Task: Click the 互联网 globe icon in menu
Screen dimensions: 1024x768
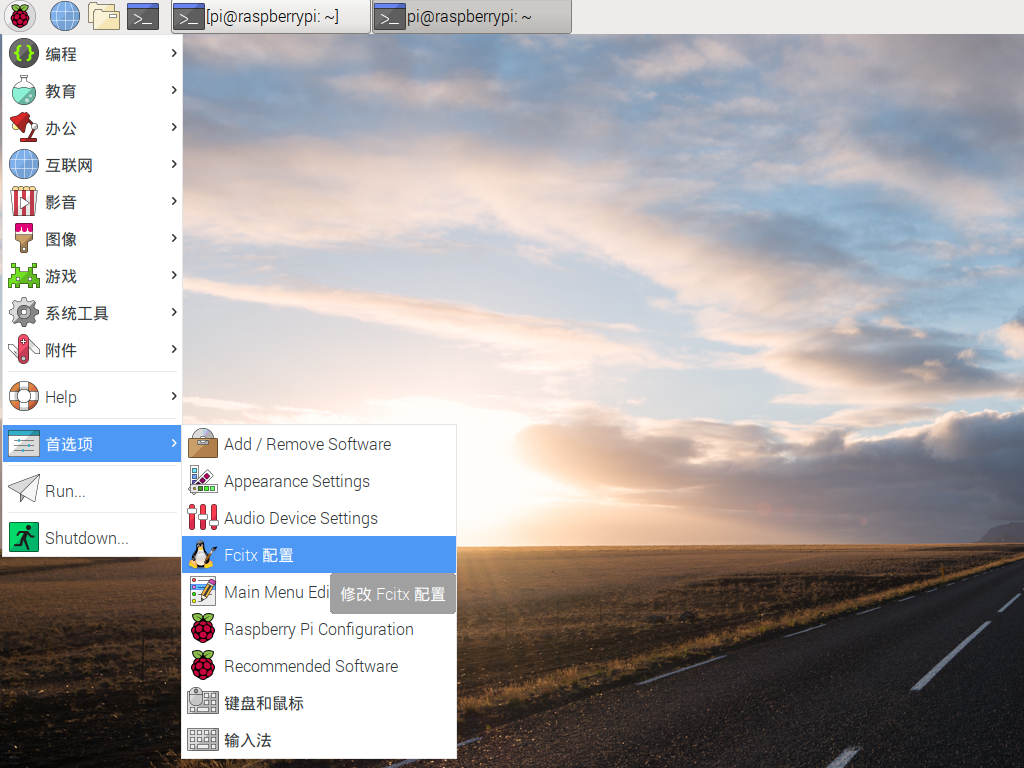Action: (x=24, y=164)
